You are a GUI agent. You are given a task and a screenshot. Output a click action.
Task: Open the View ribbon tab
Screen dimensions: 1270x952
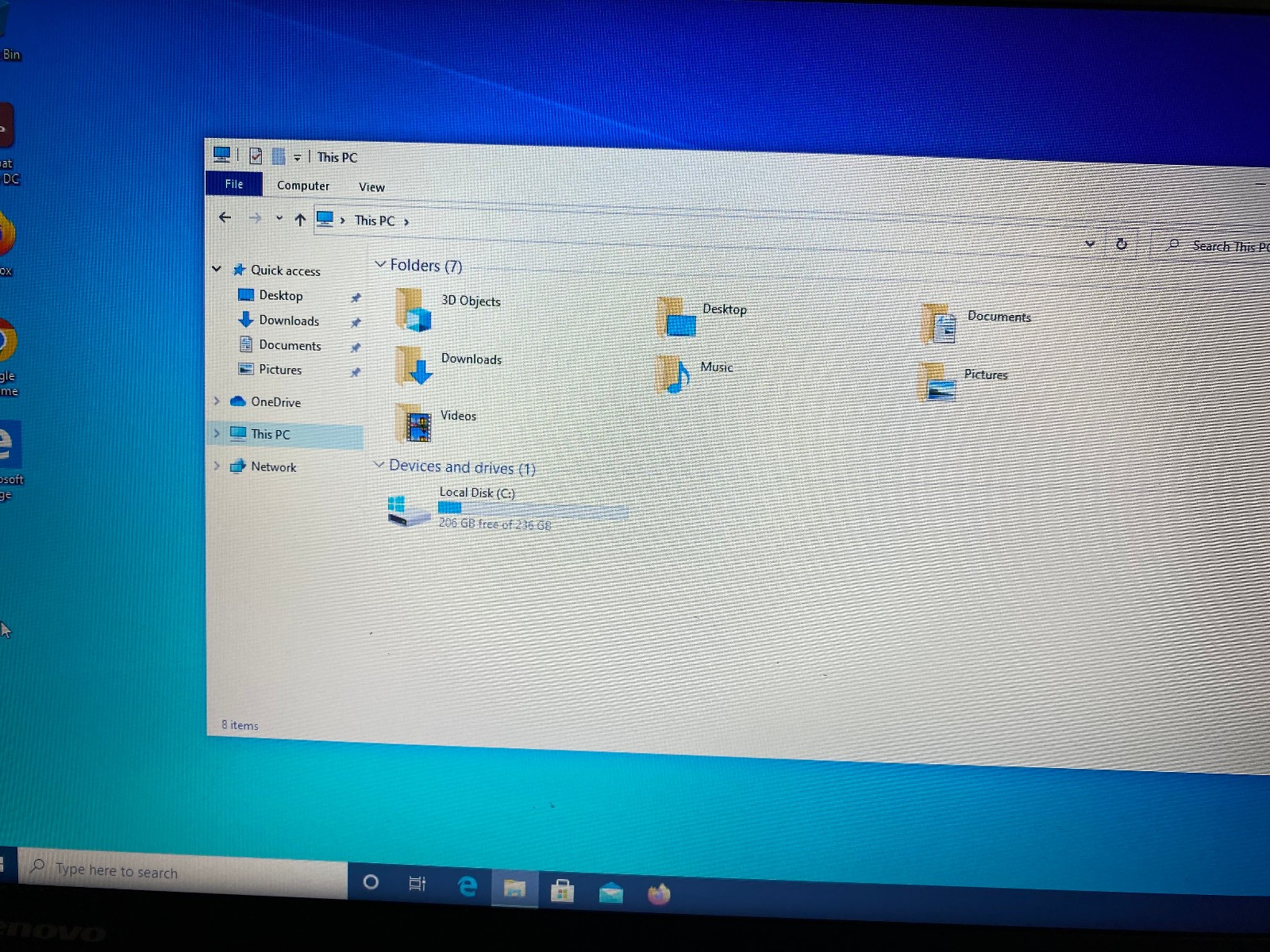[x=371, y=187]
